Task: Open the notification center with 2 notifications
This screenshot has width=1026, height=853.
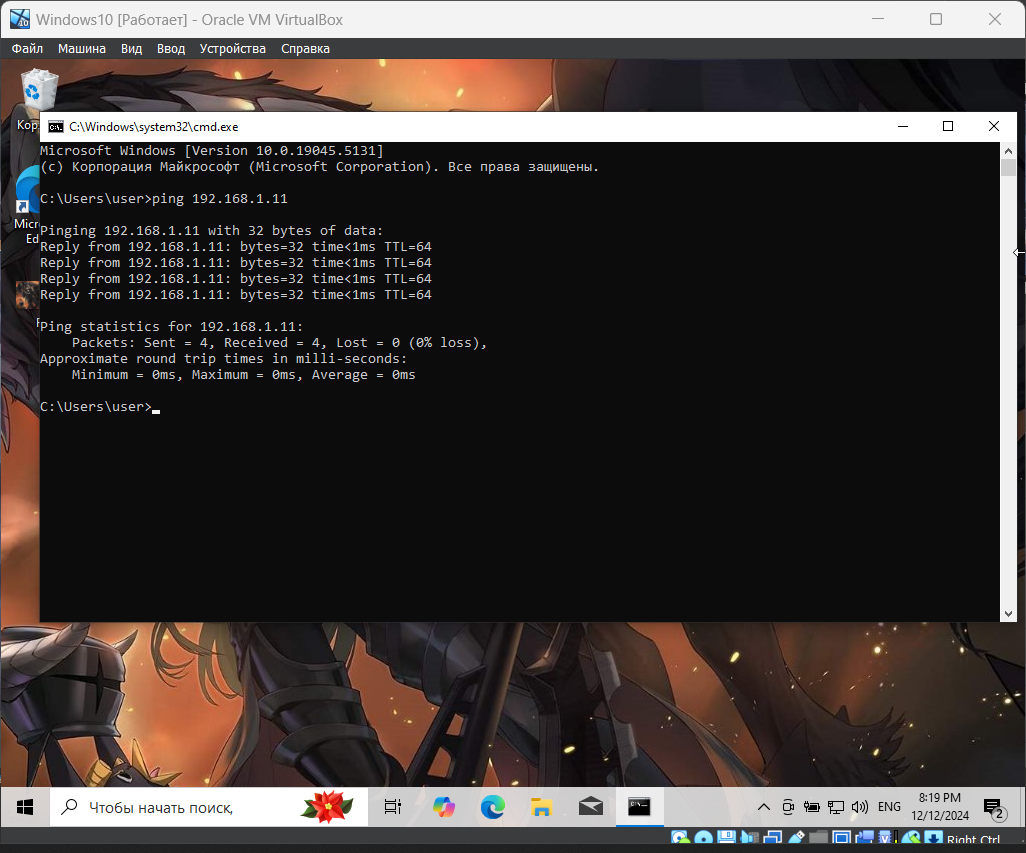Action: click(995, 809)
